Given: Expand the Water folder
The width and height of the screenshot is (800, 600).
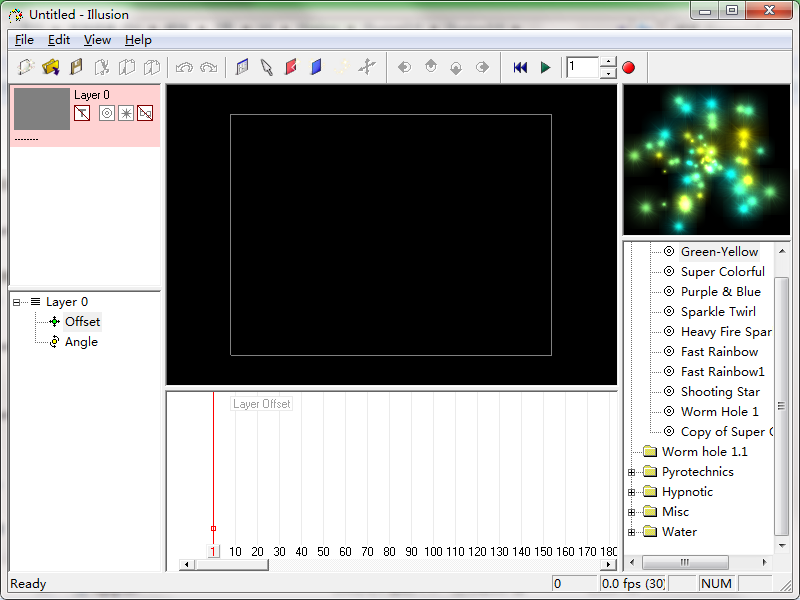Looking at the screenshot, I should [632, 532].
